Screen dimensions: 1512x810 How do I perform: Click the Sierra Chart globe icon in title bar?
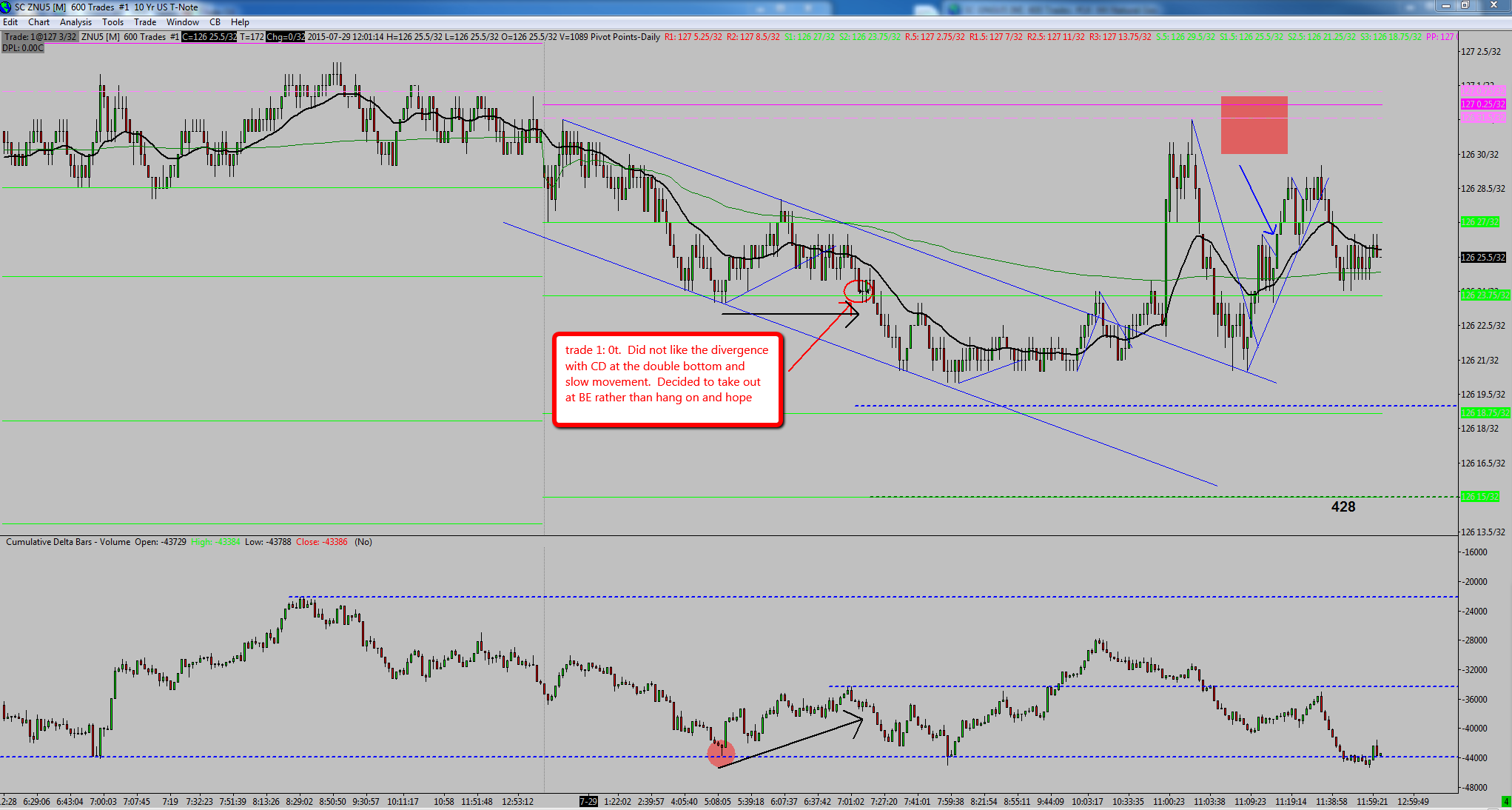click(x=6, y=7)
